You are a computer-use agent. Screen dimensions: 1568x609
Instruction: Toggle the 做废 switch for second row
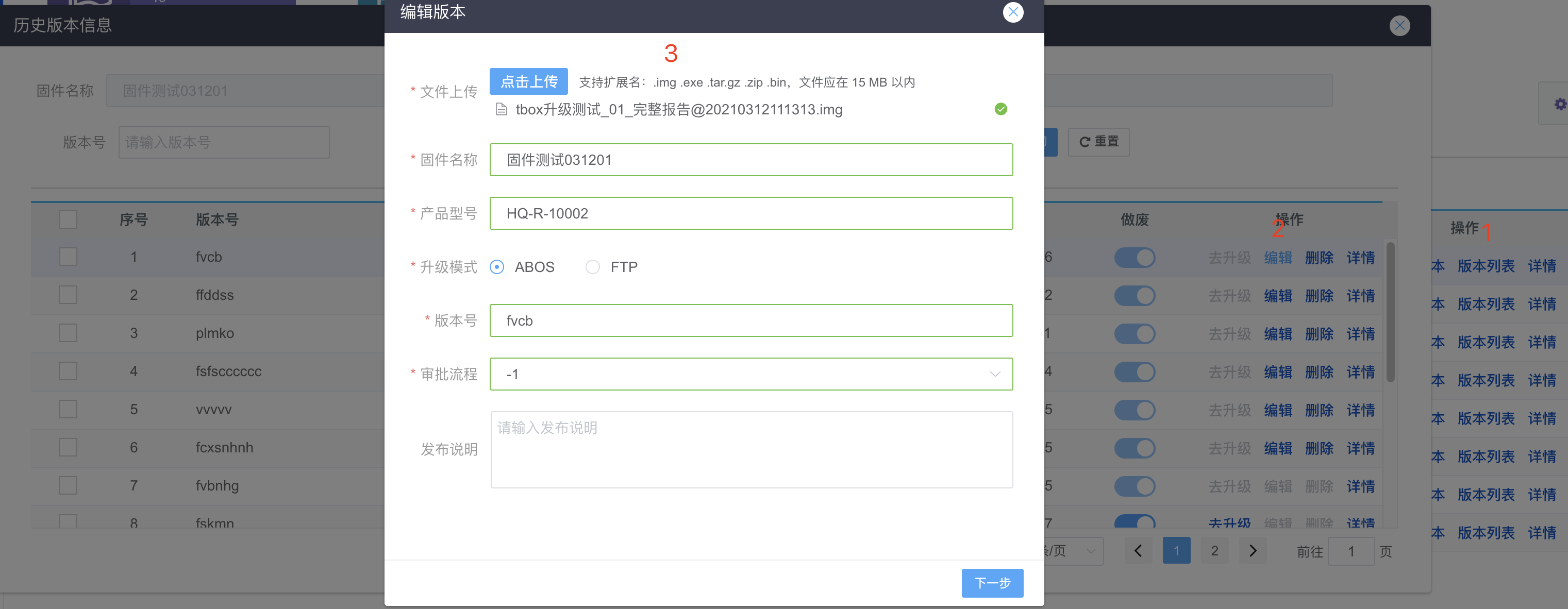pos(1135,296)
